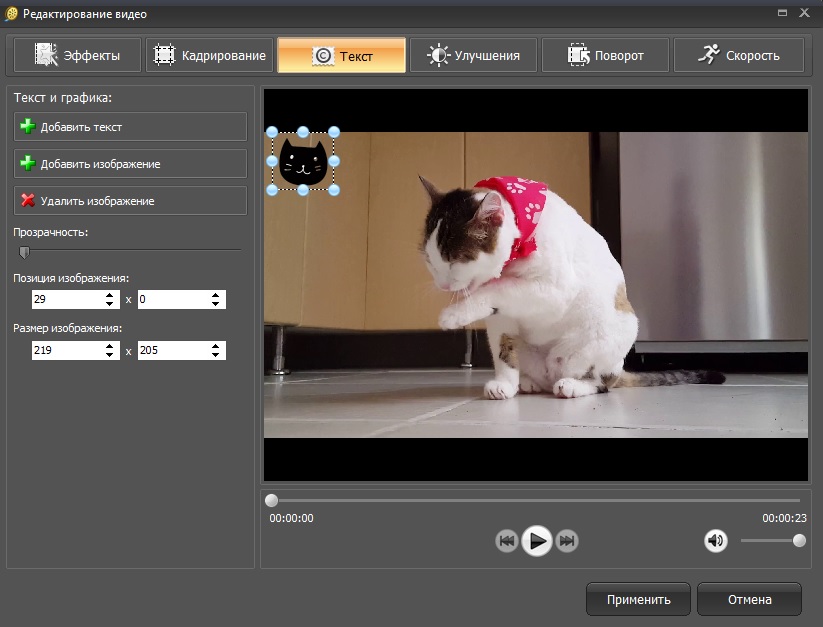
Task: Increase image width with up arrow
Action: [109, 346]
